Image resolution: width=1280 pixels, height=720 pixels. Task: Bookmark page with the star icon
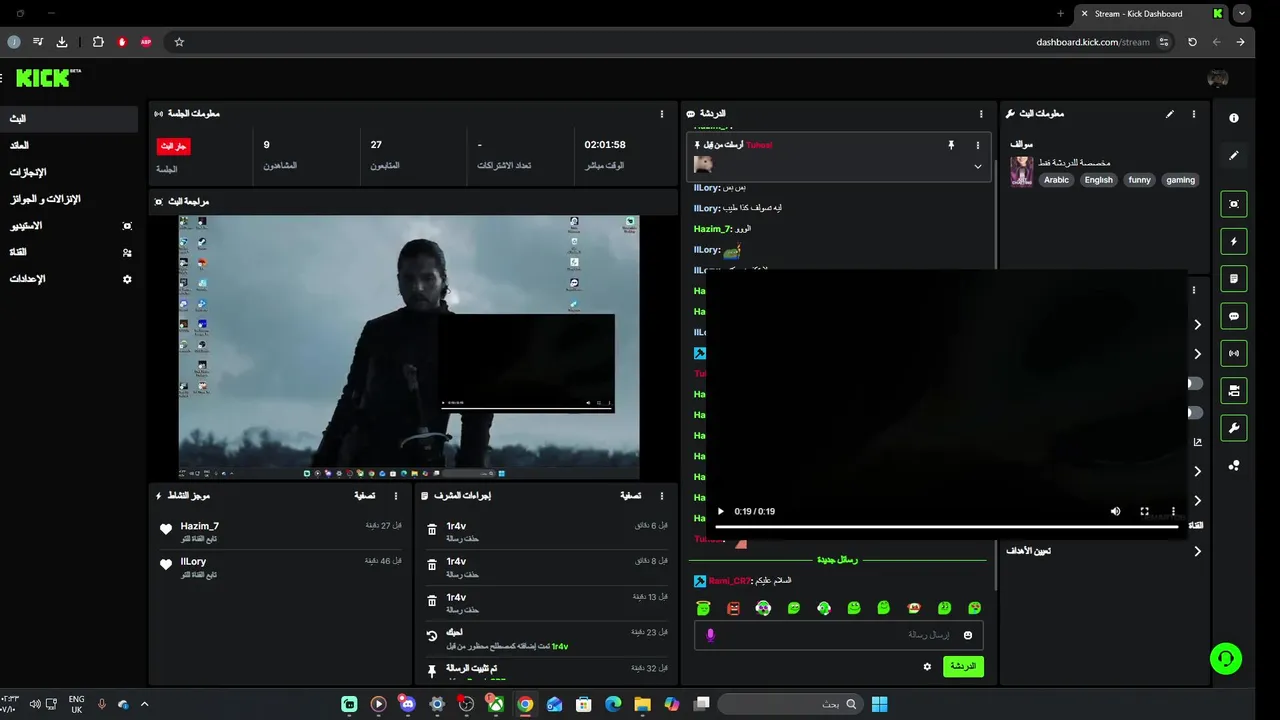pyautogui.click(x=179, y=42)
